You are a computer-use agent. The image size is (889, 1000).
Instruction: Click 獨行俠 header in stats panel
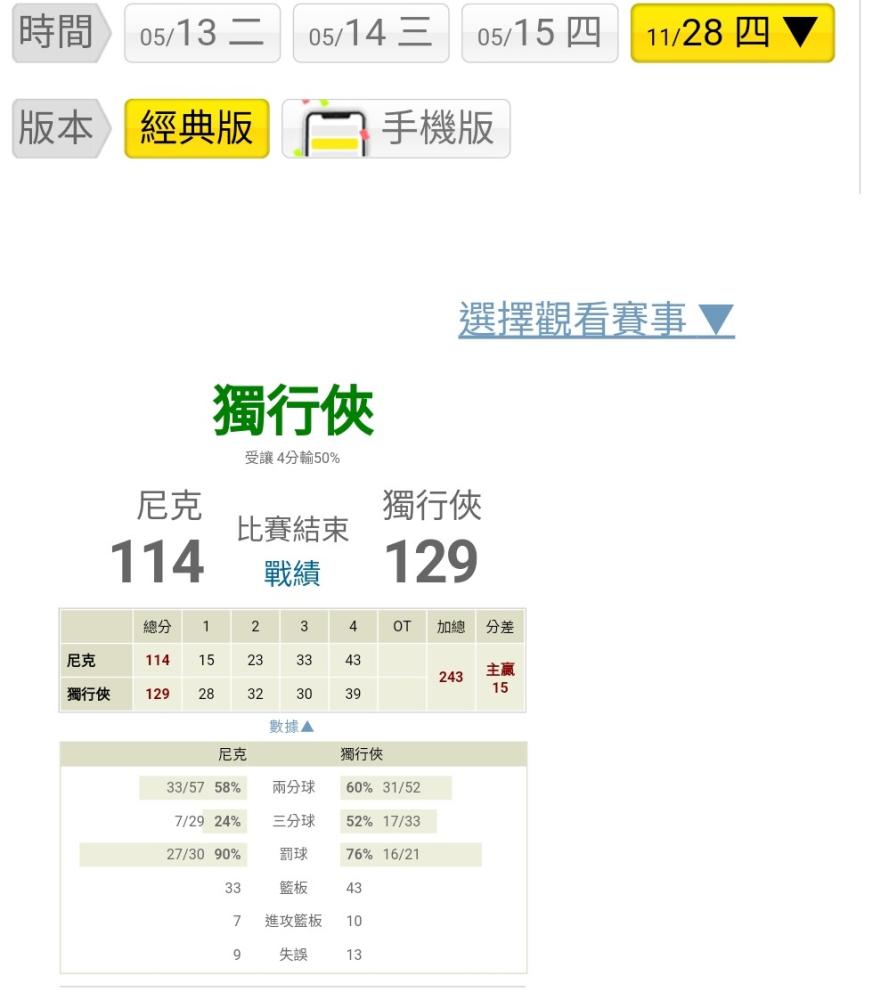(362, 754)
